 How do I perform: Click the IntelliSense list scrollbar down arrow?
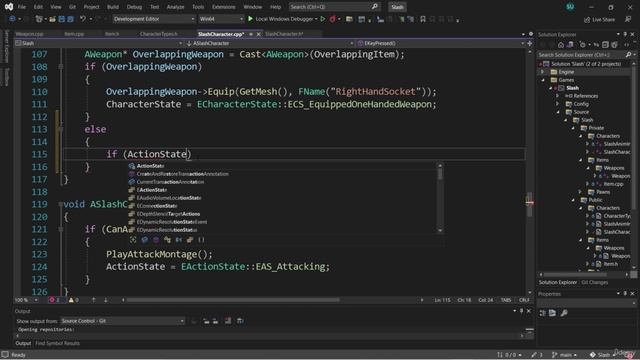(440, 230)
